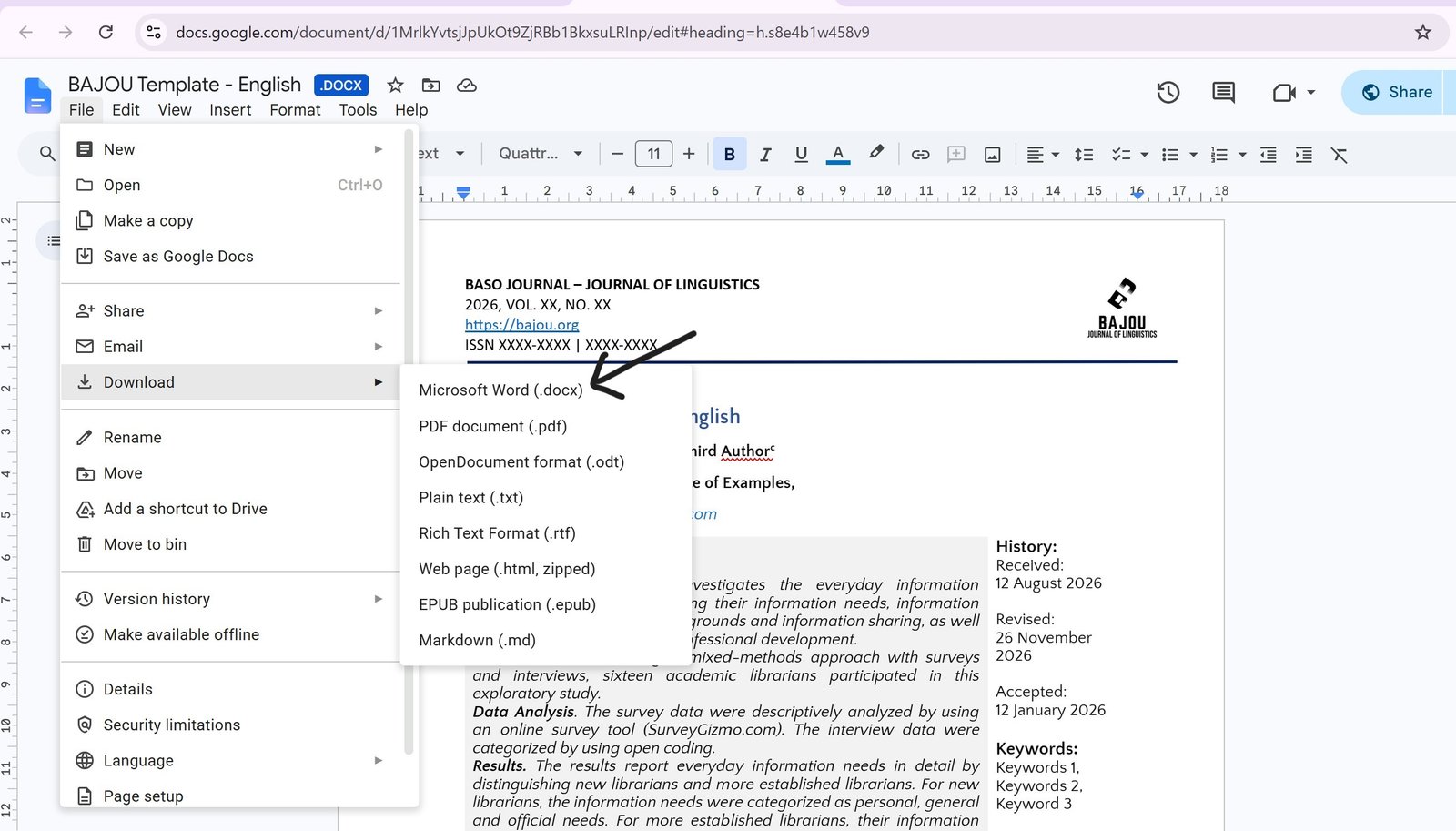This screenshot has width=1456, height=831.
Task: Open the video call options arrow
Action: pos(1311,92)
